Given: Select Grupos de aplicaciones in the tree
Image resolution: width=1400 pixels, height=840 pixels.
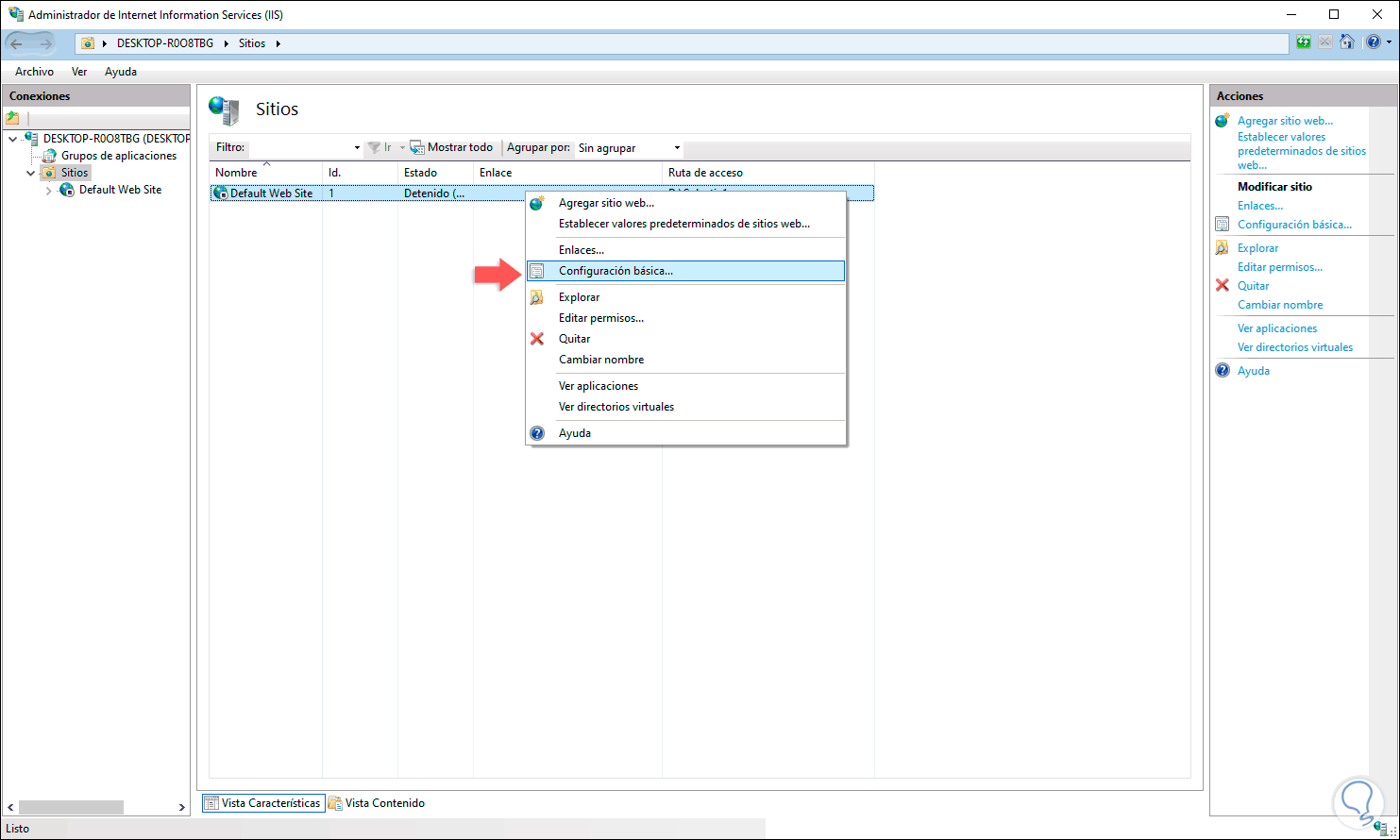Looking at the screenshot, I should point(119,156).
